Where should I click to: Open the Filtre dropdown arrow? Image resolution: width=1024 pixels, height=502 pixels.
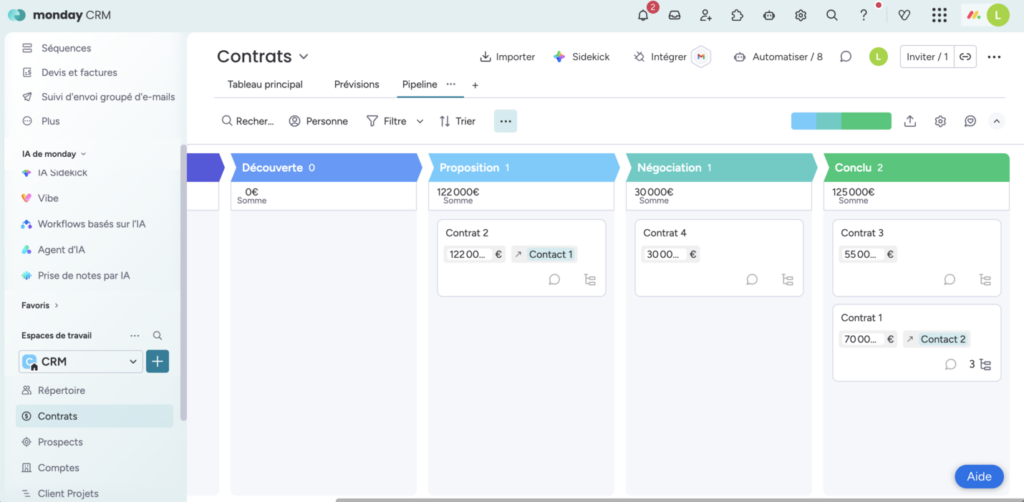pos(420,121)
